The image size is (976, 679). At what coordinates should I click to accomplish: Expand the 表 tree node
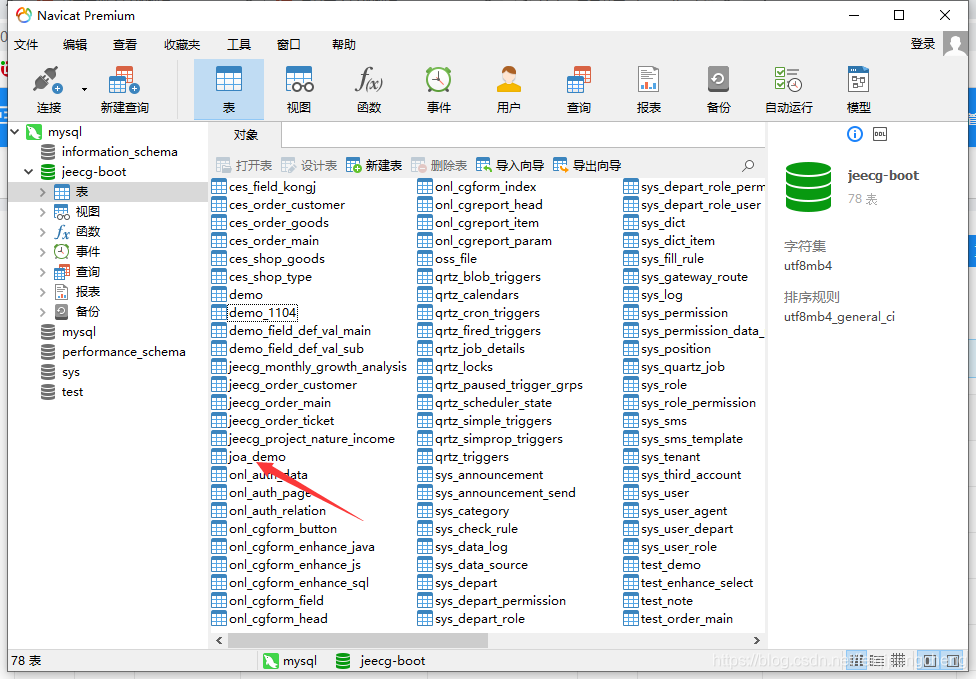(x=42, y=192)
